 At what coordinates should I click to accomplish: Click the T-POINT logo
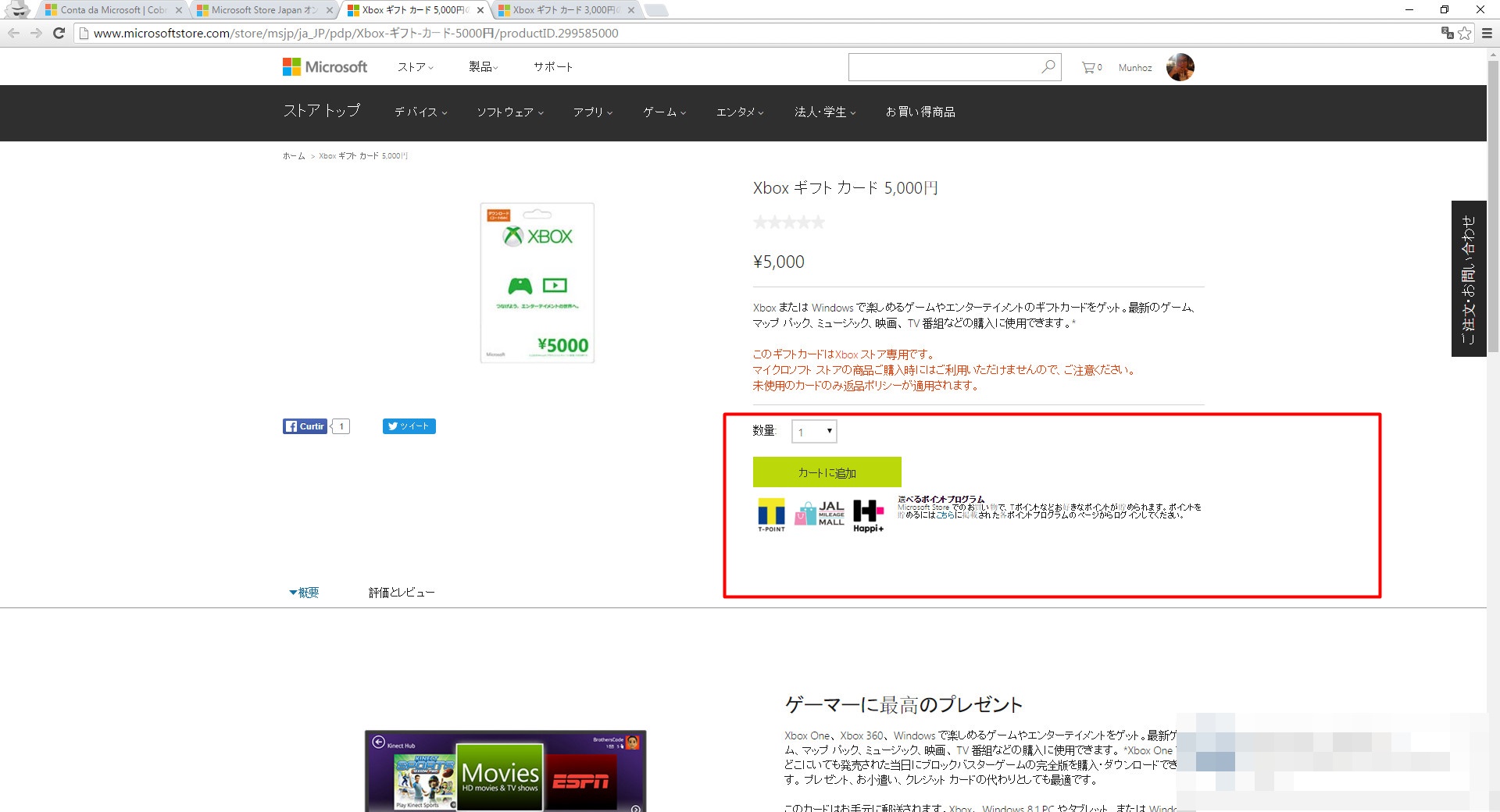772,515
